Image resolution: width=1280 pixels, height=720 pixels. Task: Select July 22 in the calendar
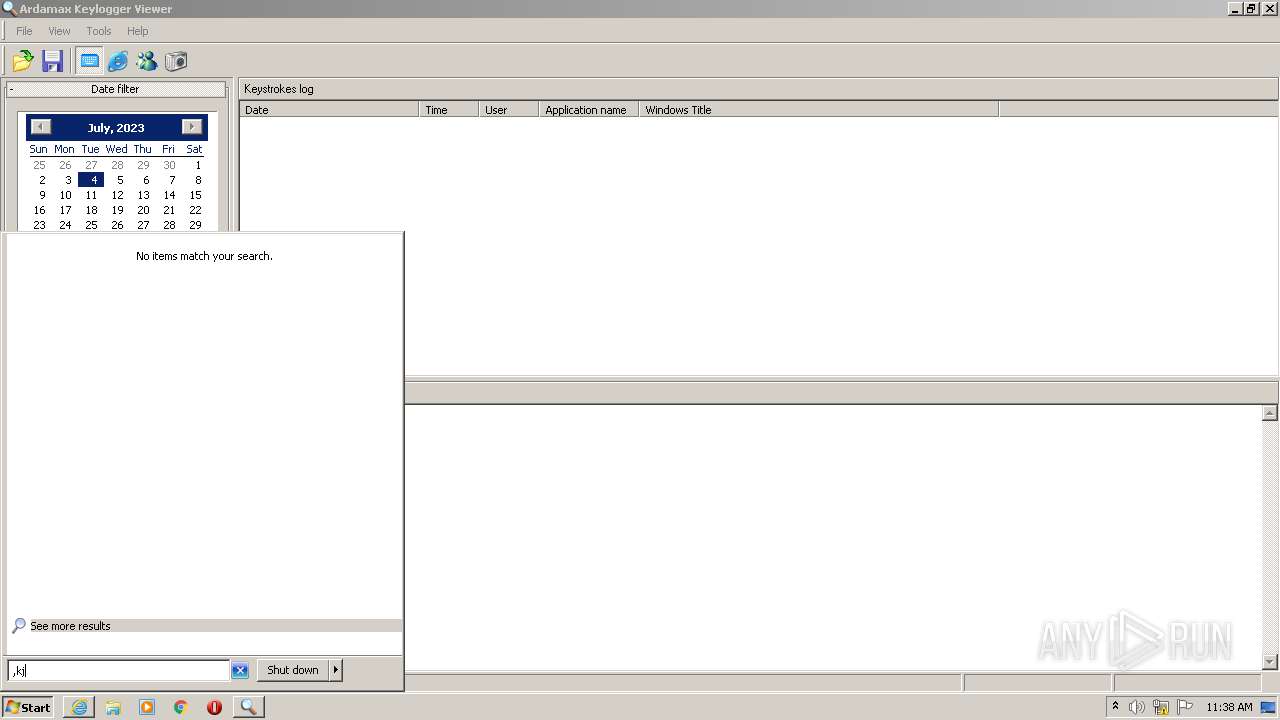[195, 210]
